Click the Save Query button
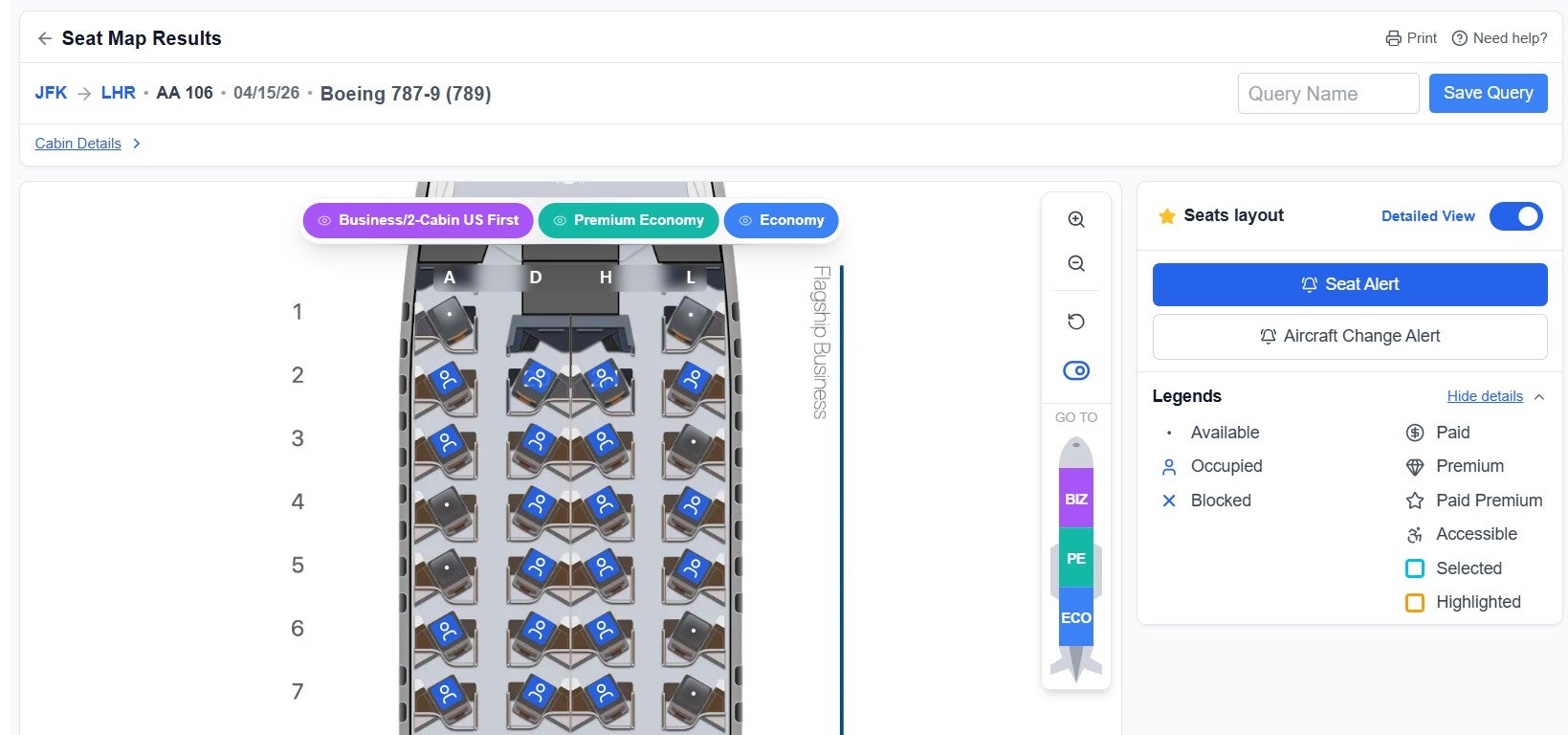The height and width of the screenshot is (735, 1568). coord(1488,93)
